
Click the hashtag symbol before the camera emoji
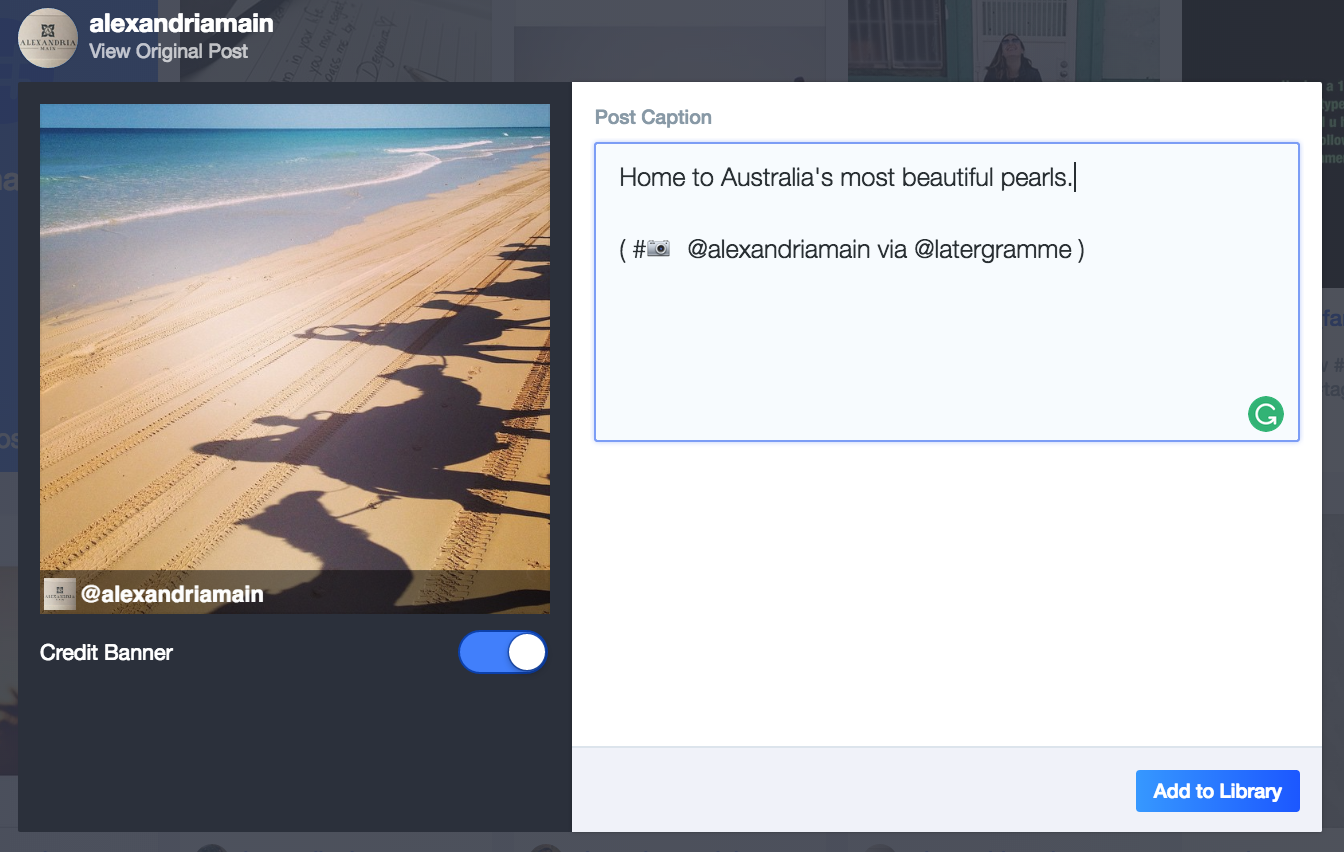click(639, 249)
